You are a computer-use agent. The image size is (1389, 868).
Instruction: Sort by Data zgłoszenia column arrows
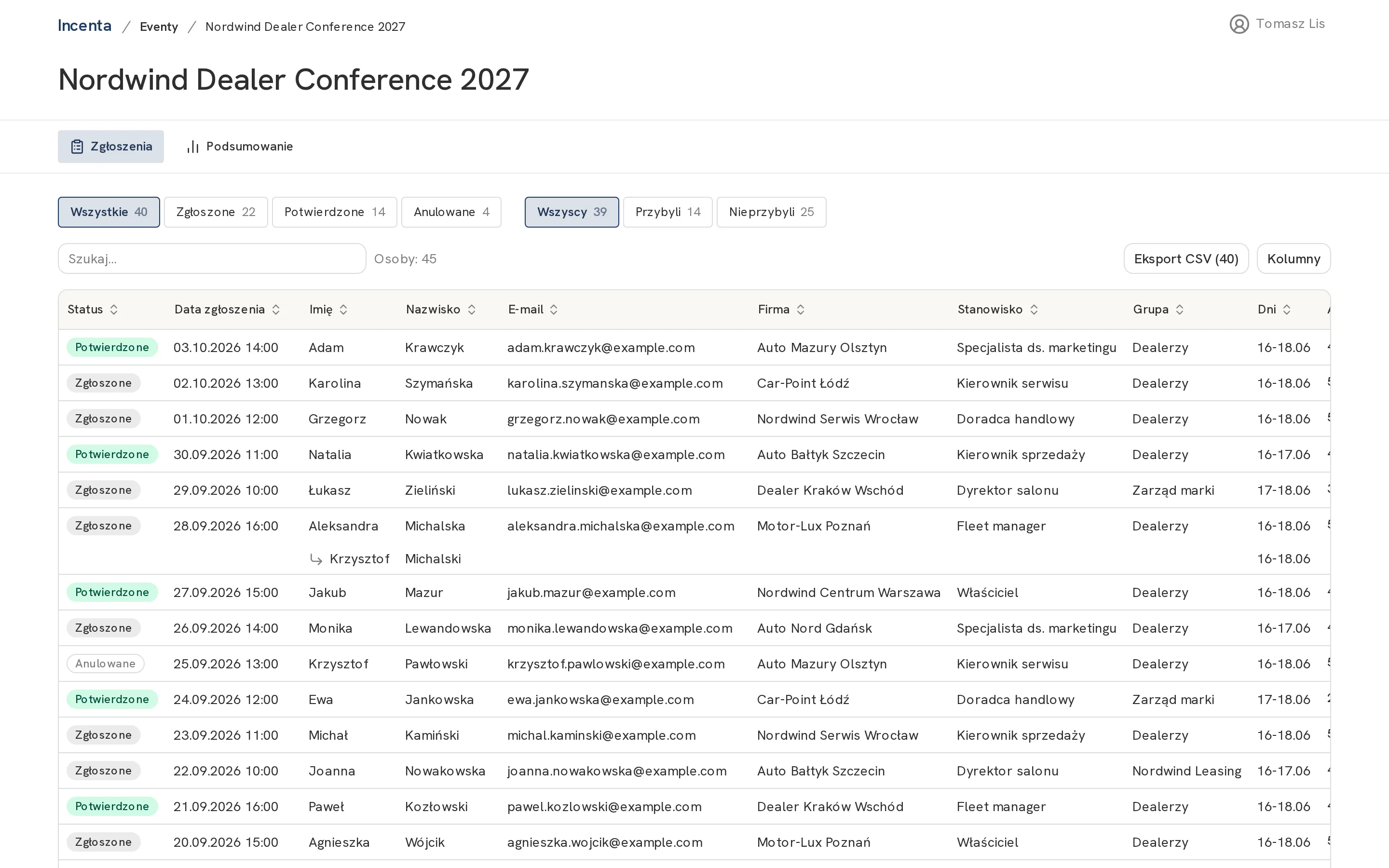click(275, 310)
